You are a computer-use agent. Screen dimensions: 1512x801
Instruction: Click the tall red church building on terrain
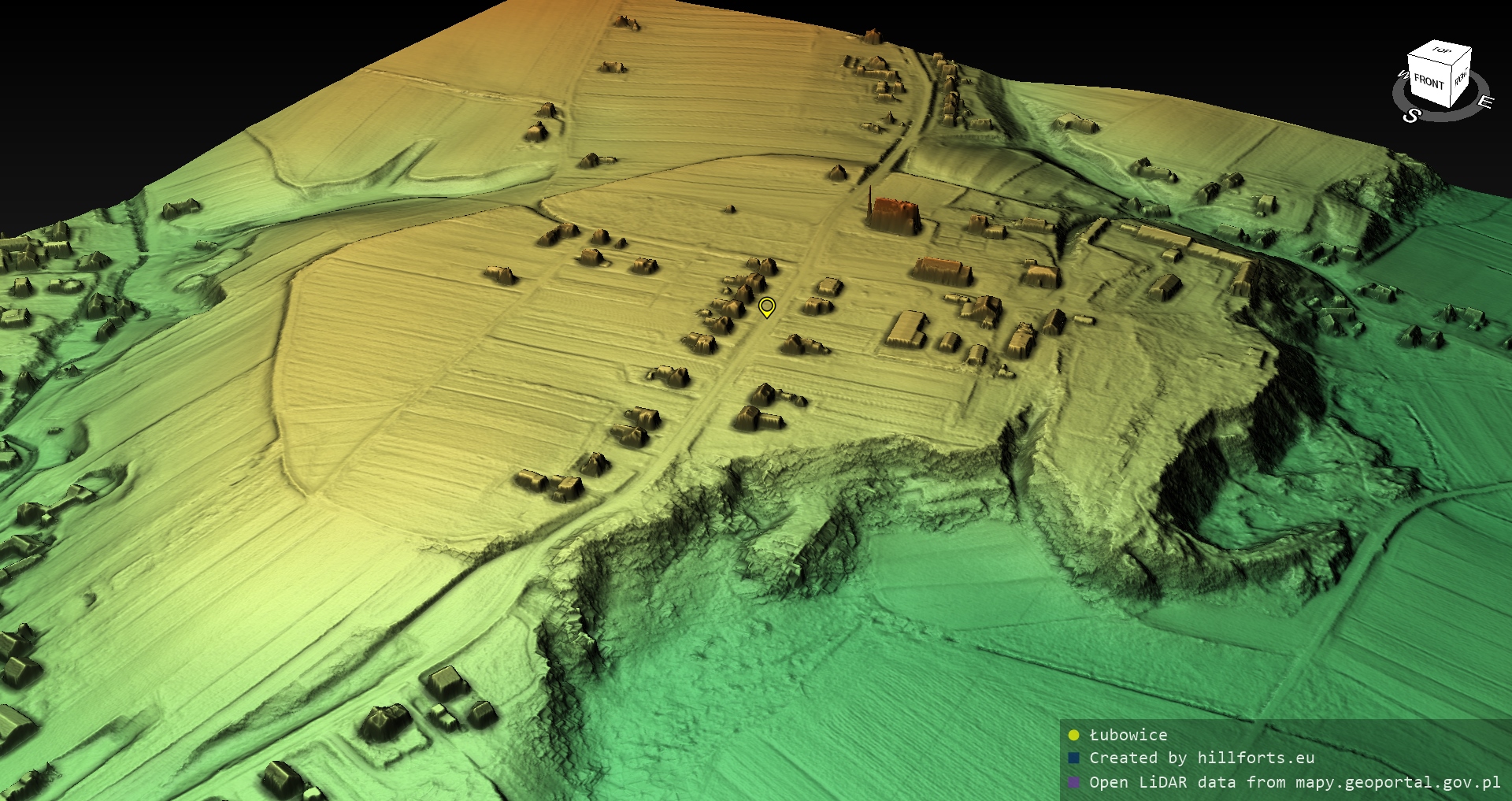(x=896, y=215)
